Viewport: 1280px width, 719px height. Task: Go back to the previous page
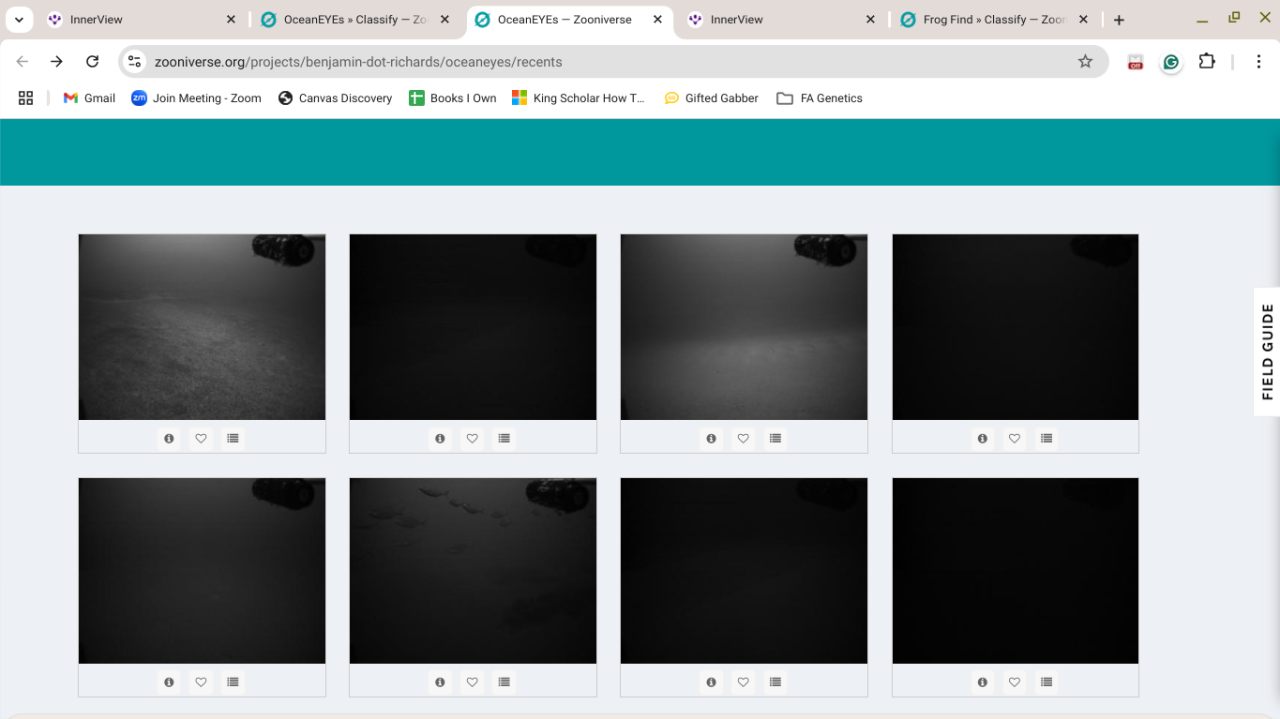click(22, 62)
